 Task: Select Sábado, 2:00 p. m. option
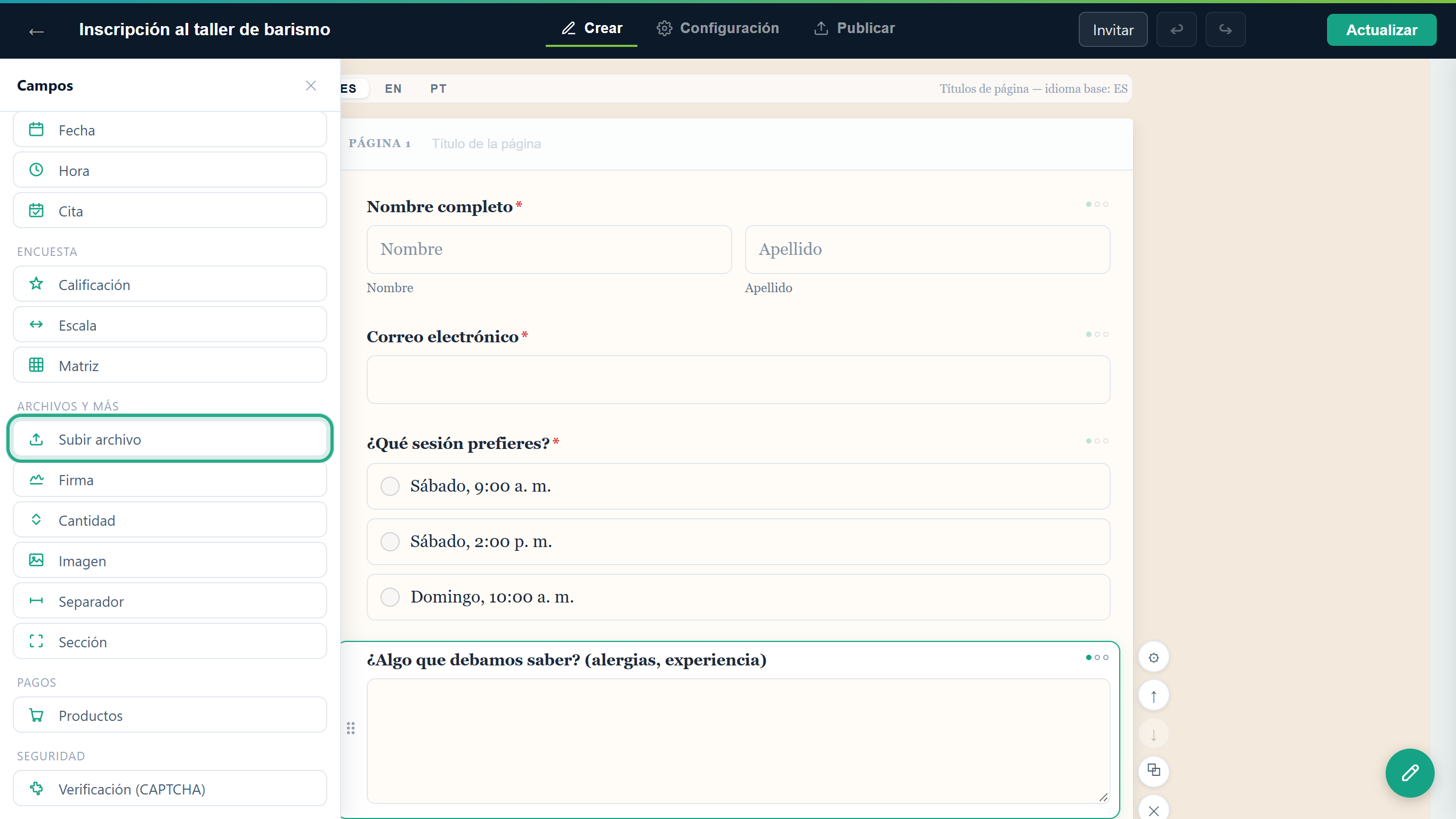coord(738,541)
